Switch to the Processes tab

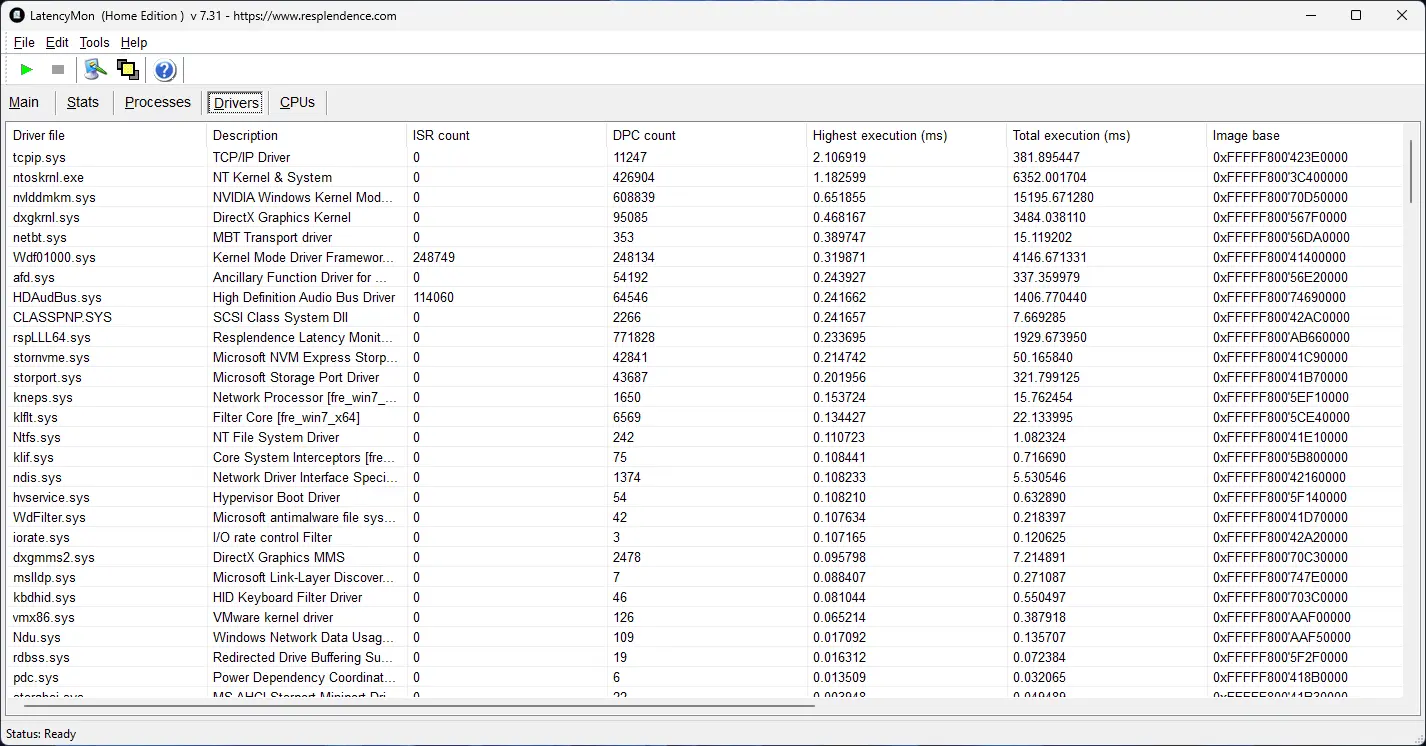(157, 102)
